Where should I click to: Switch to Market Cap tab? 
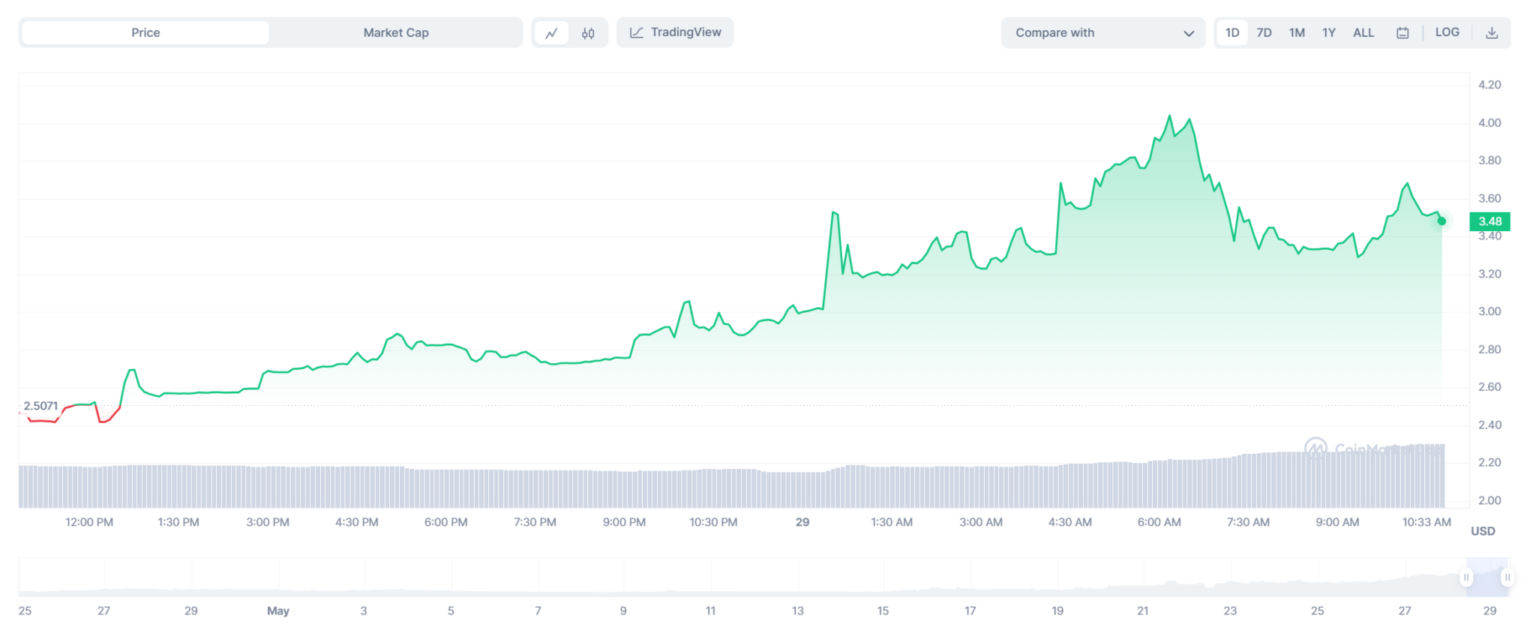point(395,33)
